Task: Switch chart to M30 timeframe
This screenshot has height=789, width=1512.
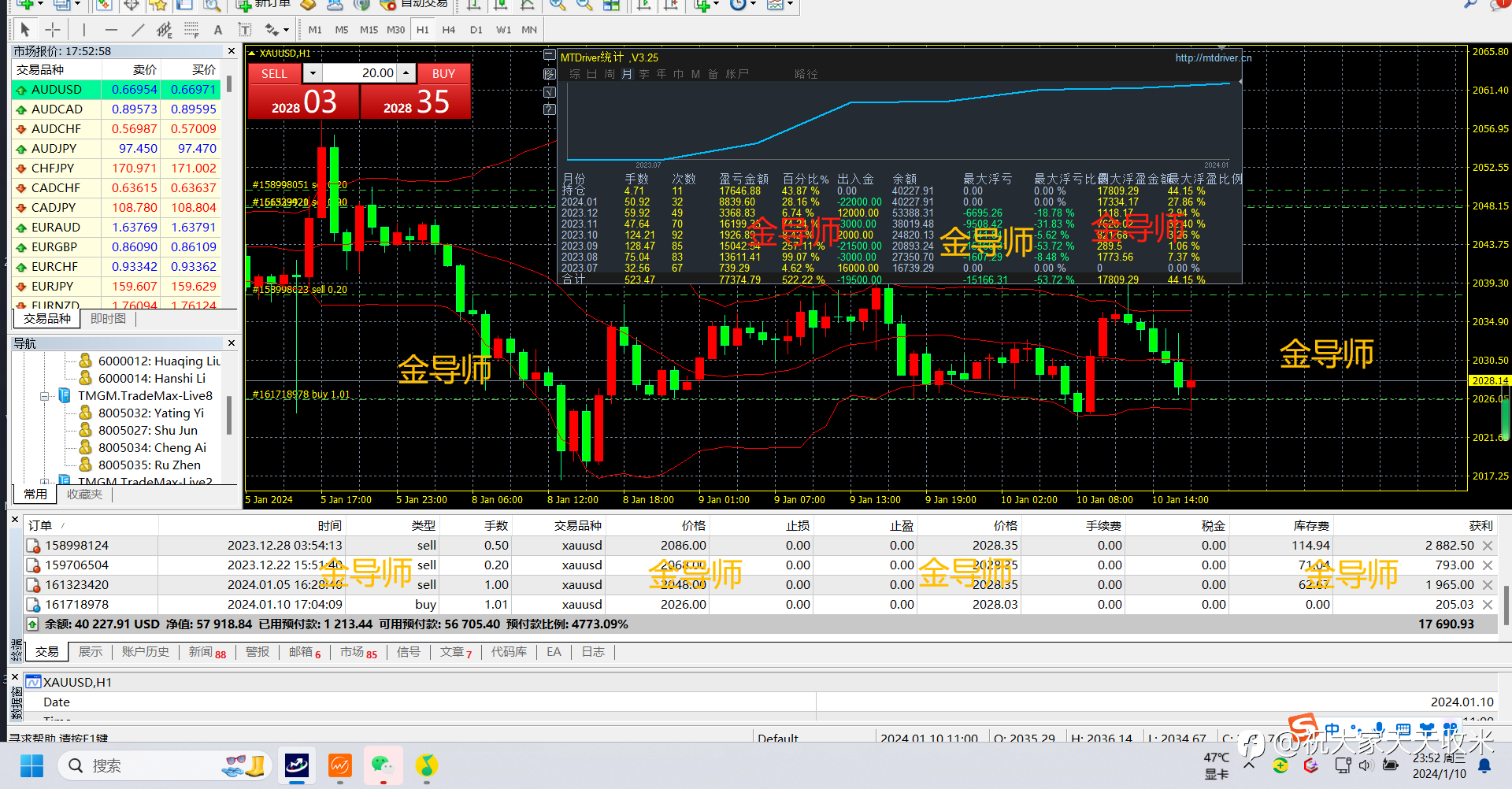Action: tap(396, 30)
